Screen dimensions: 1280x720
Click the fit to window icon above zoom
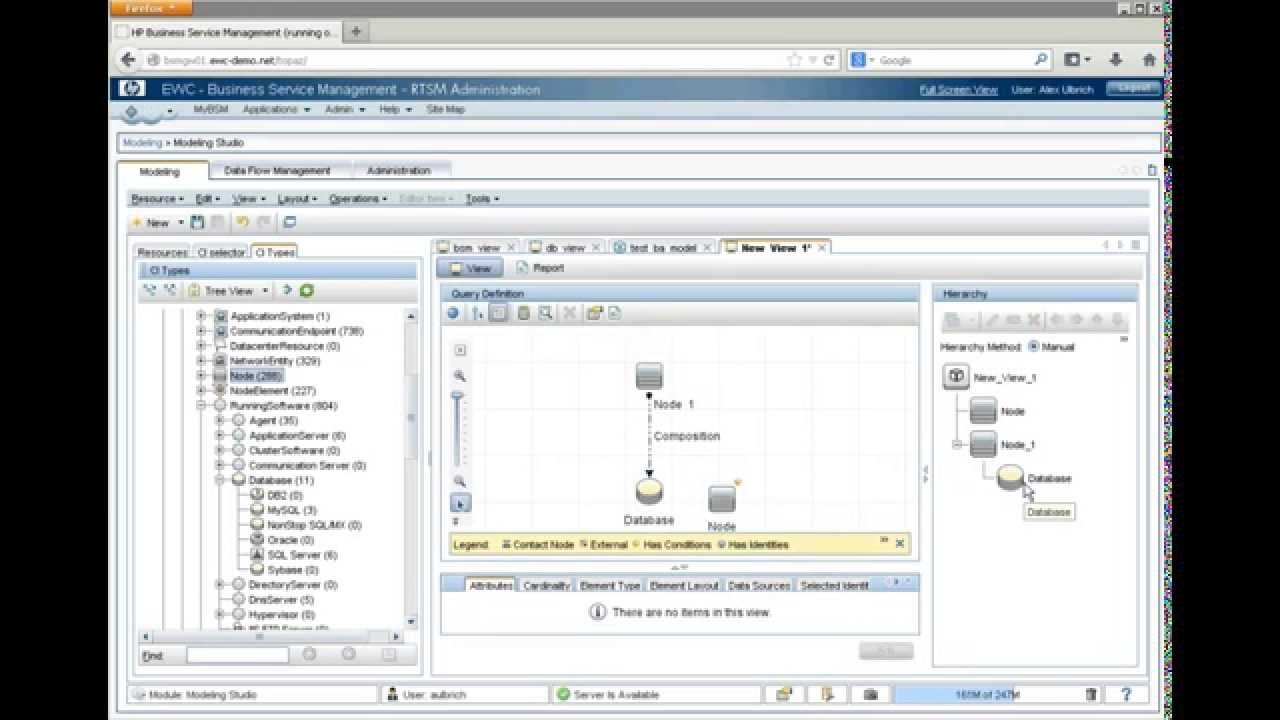coord(460,350)
